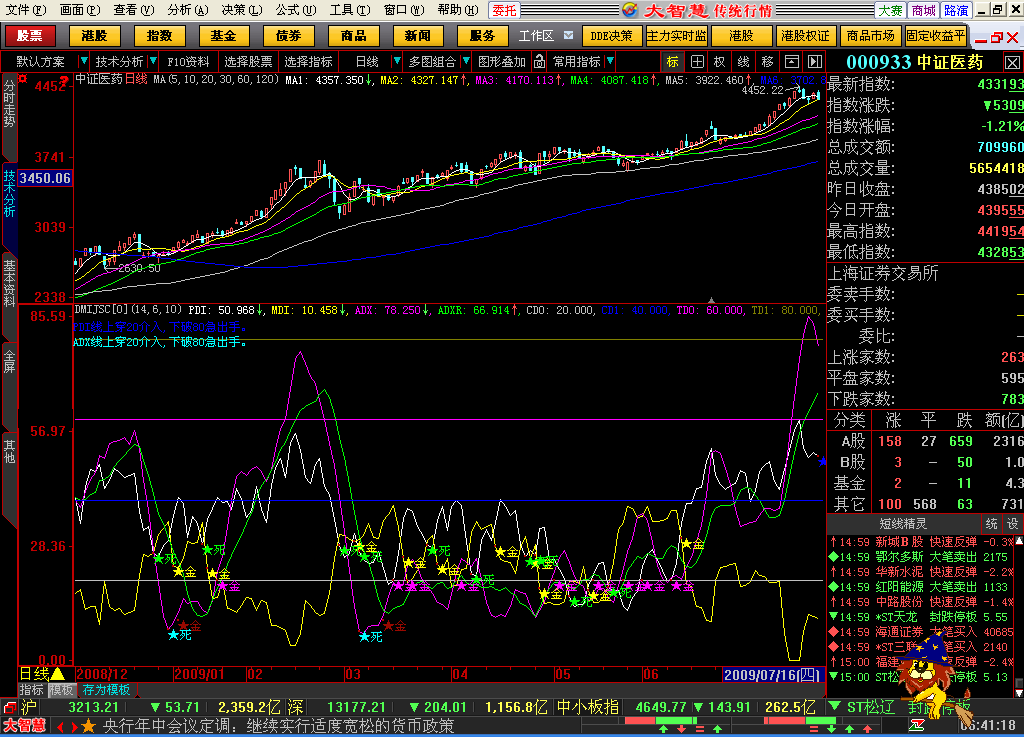Click the crosshair grid icon in chart toolbar
This screenshot has width=1024, height=737.
pyautogui.click(x=697, y=61)
